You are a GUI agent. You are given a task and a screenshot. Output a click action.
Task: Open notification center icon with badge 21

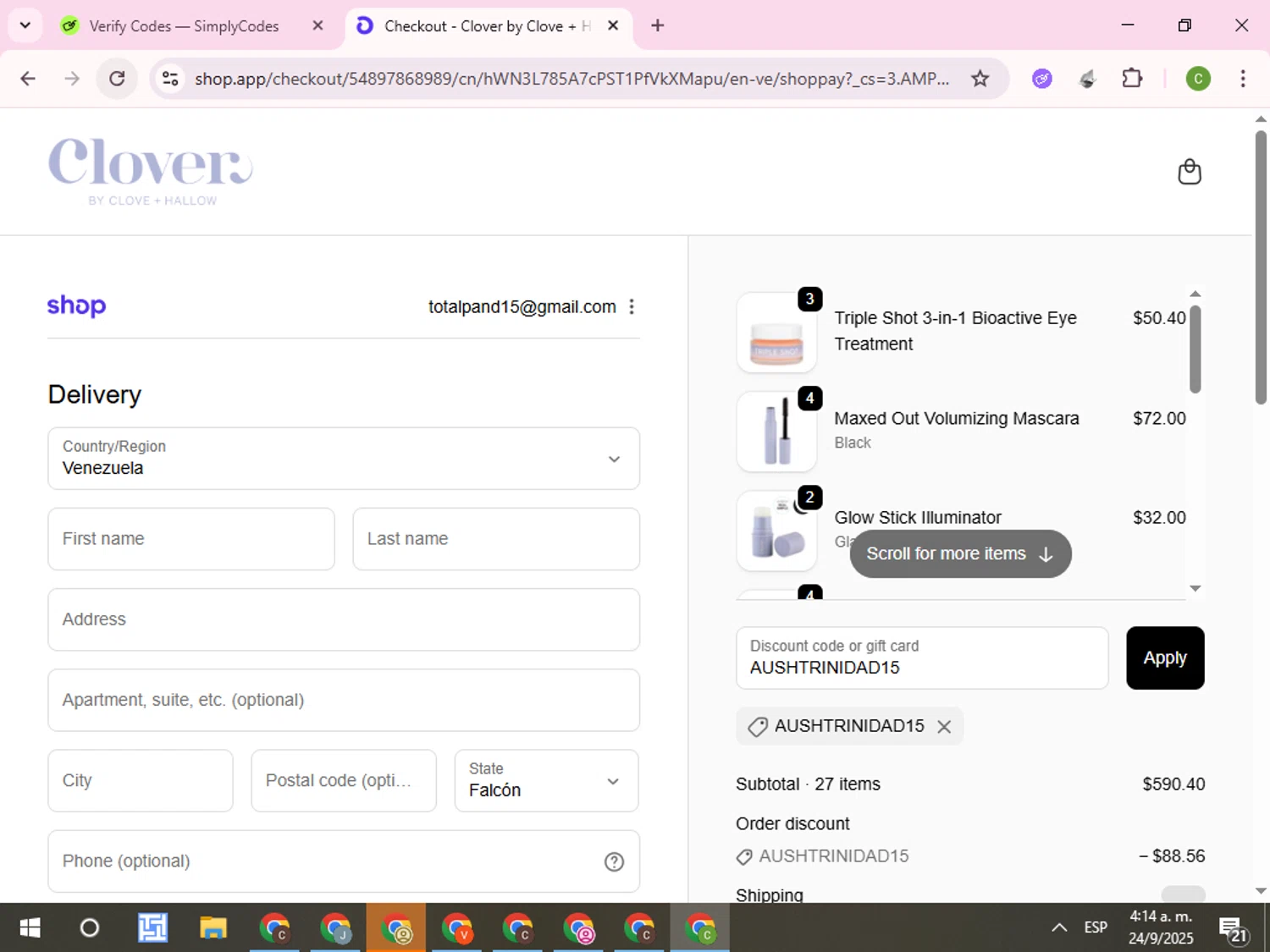point(1233,928)
